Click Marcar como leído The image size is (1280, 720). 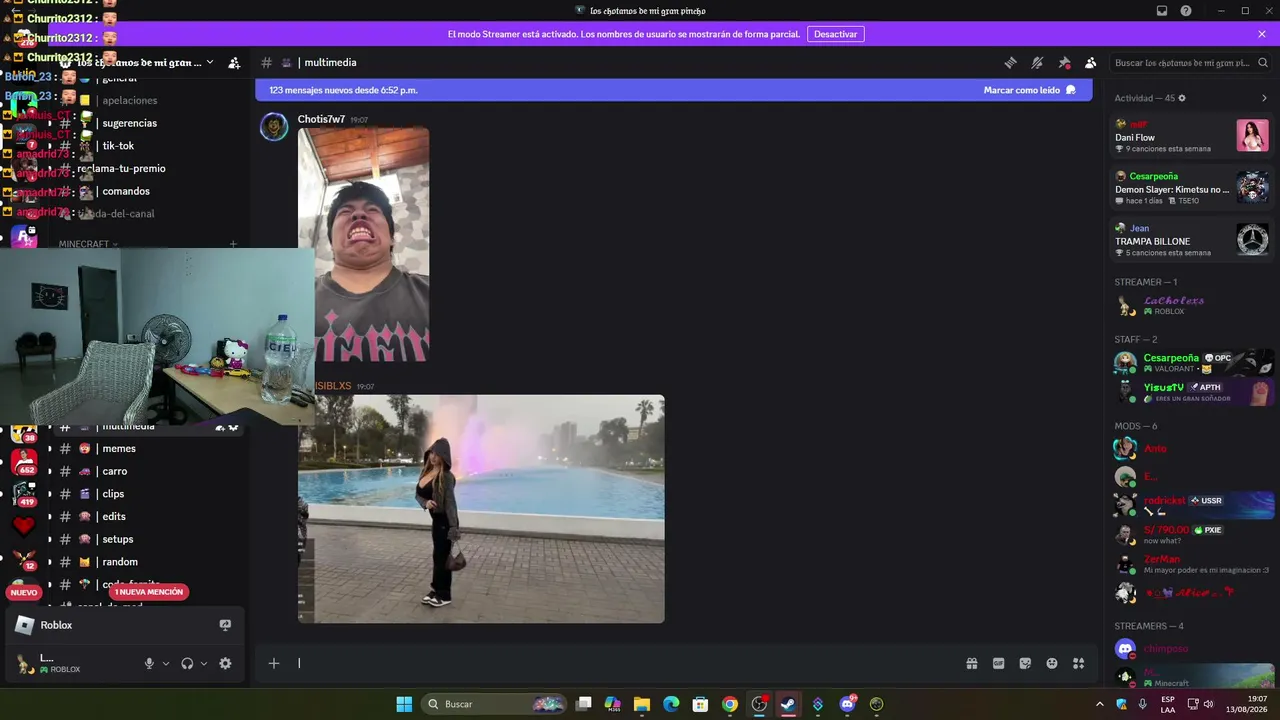click(1030, 90)
